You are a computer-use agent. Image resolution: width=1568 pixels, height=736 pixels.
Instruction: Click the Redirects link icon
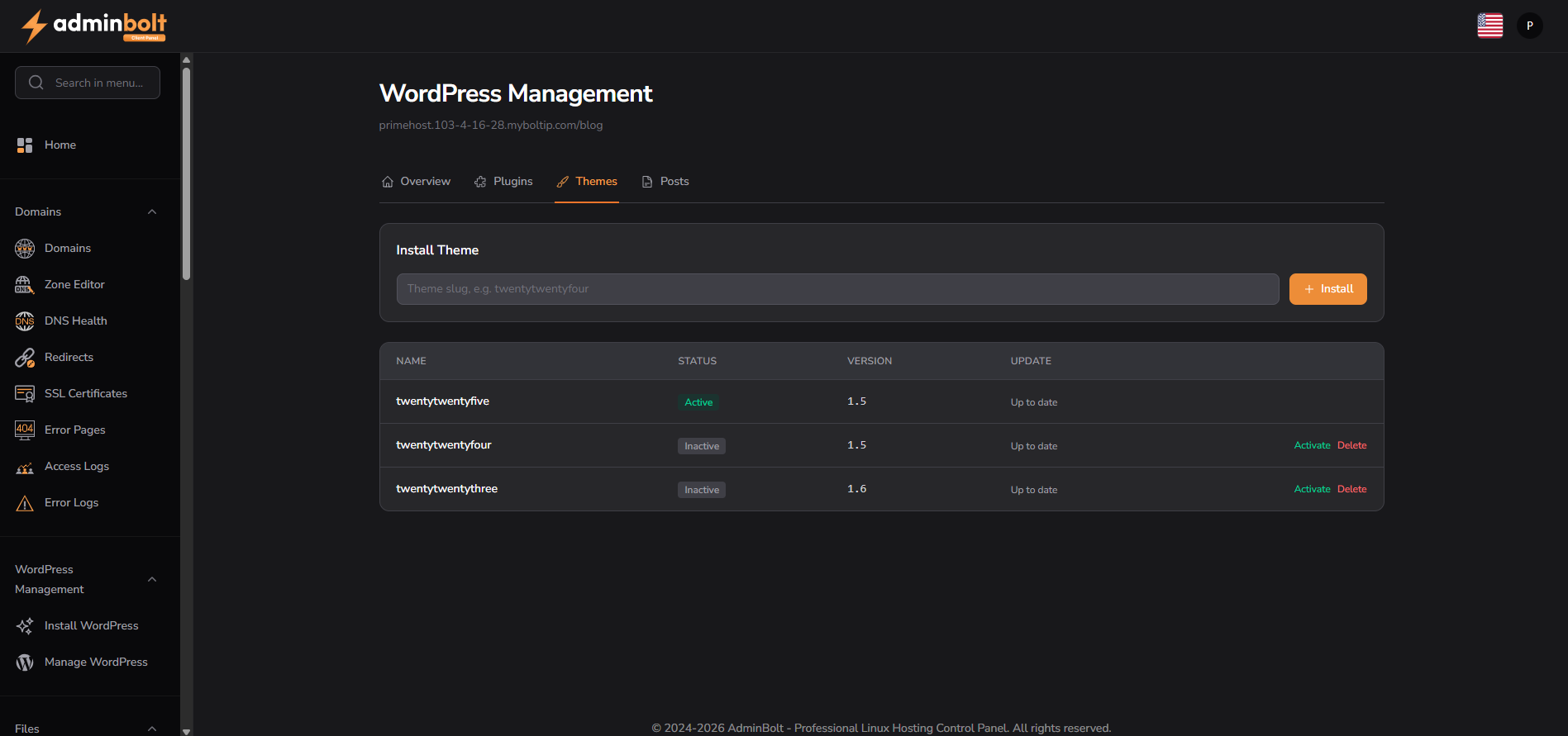(x=25, y=357)
